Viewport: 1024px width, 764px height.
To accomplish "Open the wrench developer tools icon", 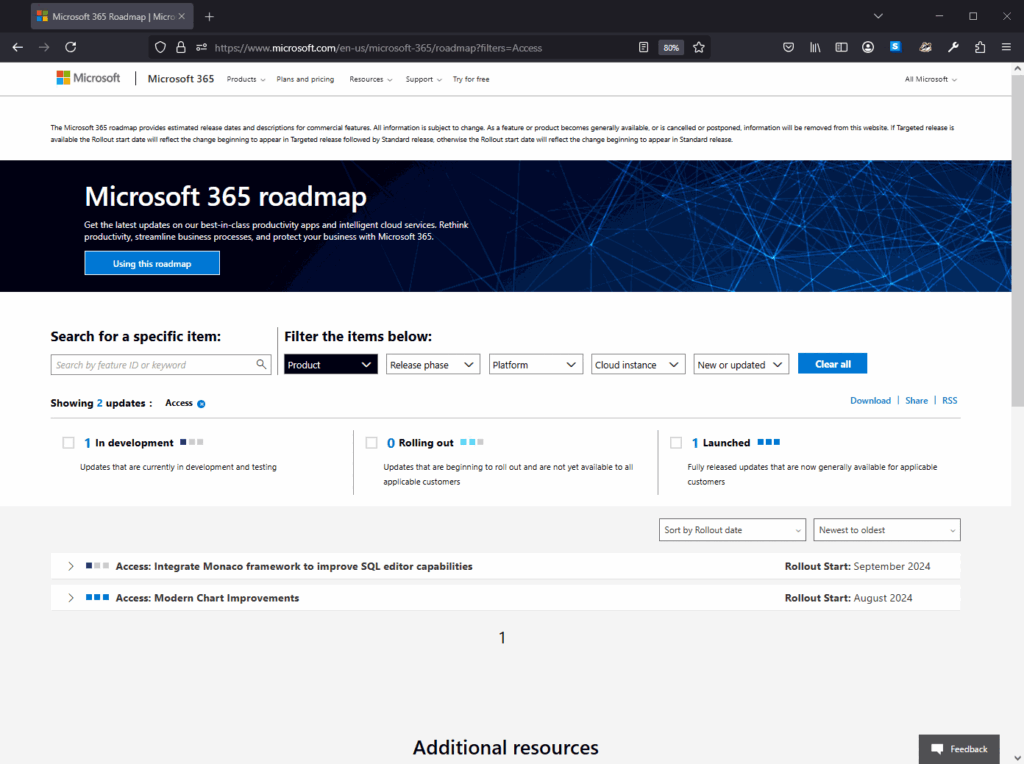I will pyautogui.click(x=953, y=47).
